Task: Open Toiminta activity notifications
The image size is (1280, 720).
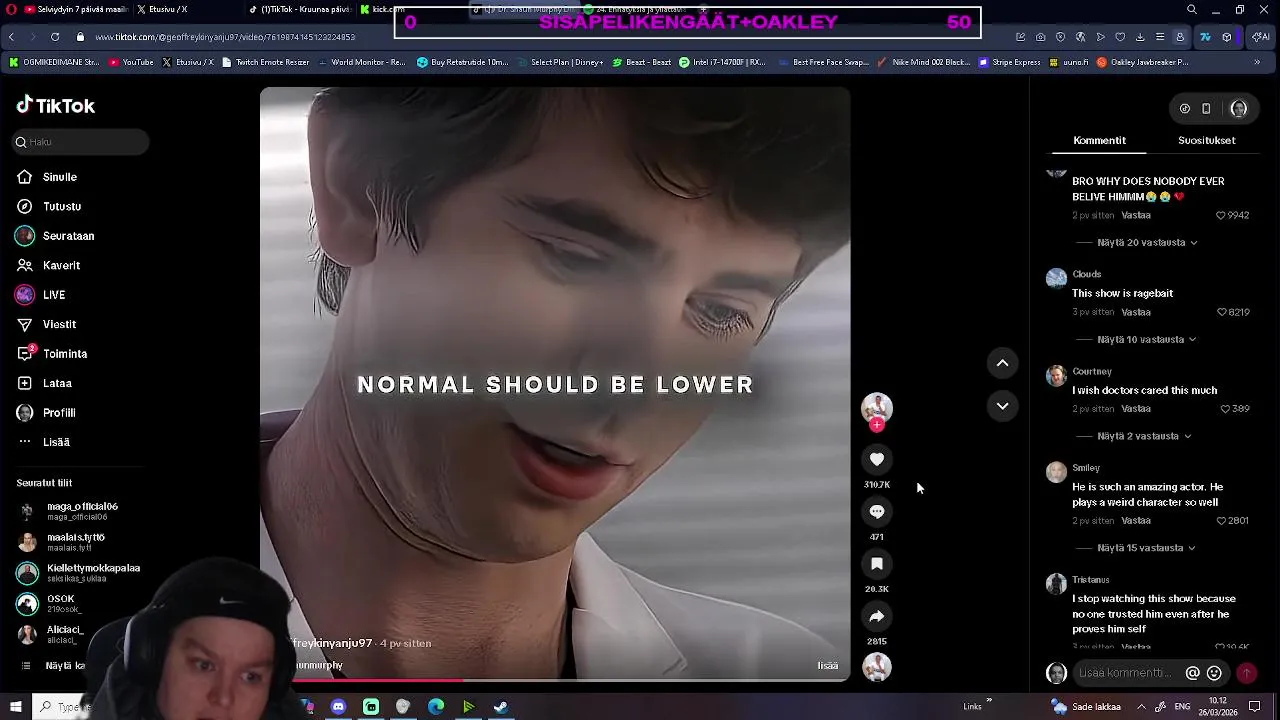Action: (x=52, y=354)
